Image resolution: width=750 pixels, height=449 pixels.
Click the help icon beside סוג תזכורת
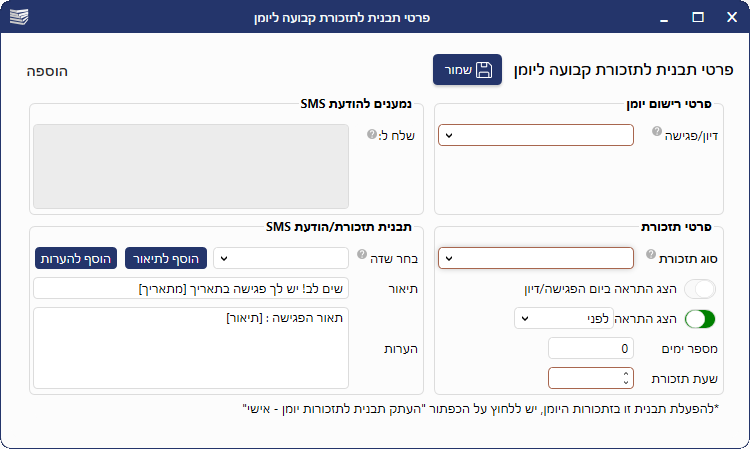pyautogui.click(x=651, y=255)
